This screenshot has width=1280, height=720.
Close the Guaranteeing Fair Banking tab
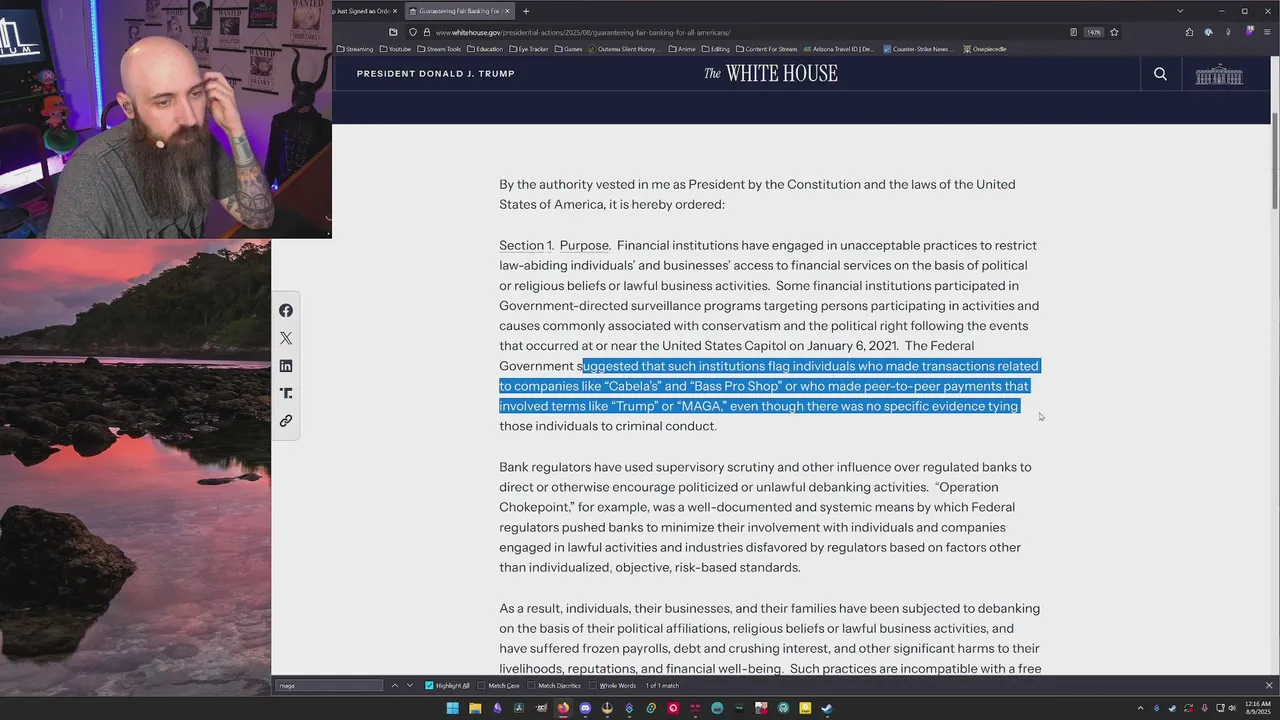[507, 11]
